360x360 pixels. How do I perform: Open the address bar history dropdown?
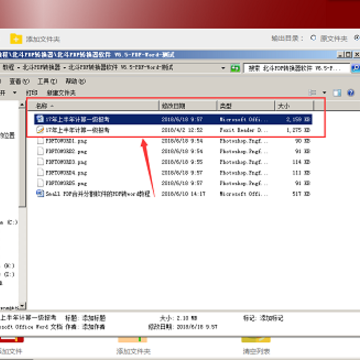[223, 68]
